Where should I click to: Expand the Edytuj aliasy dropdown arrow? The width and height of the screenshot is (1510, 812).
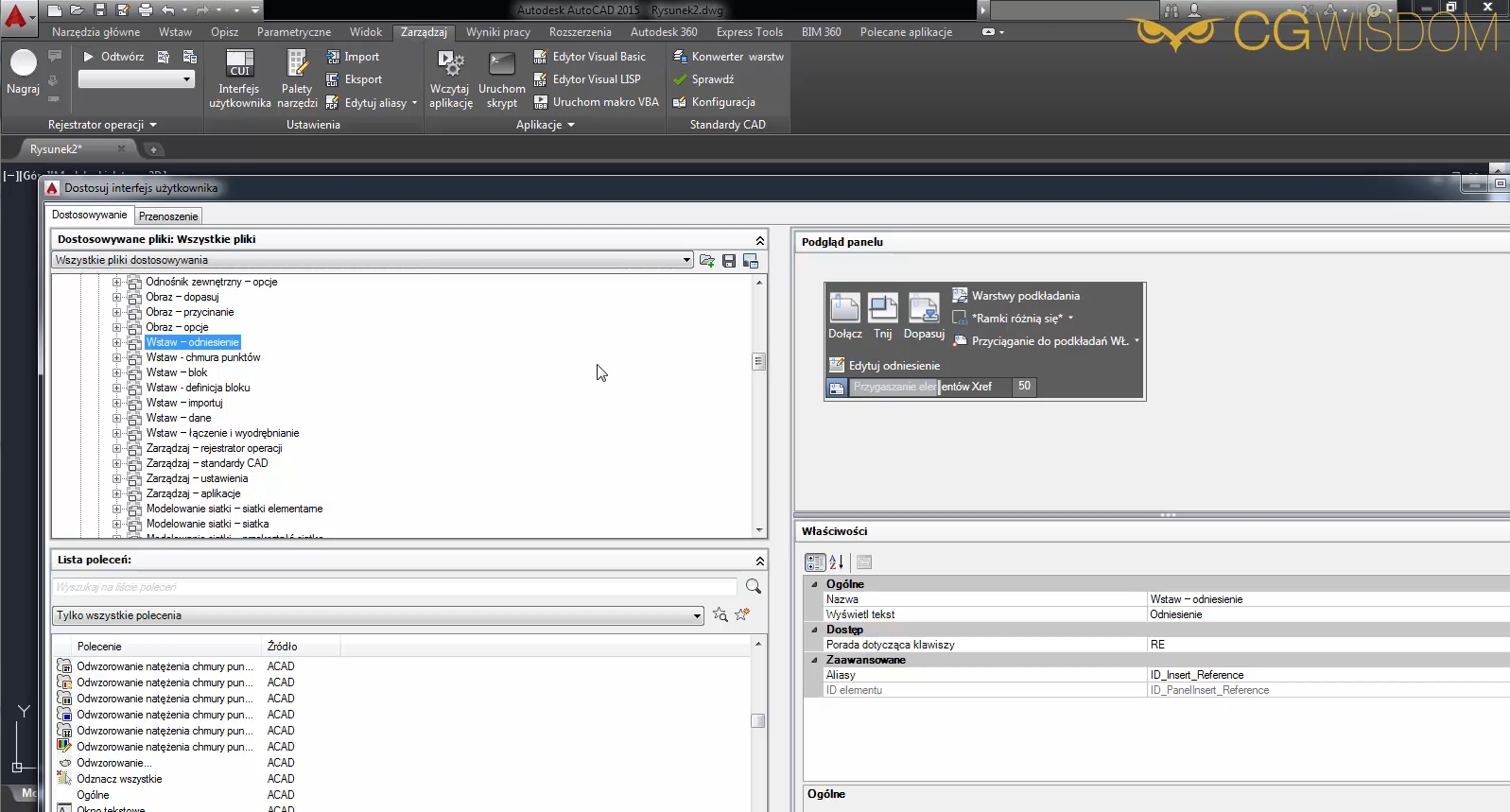(414, 103)
